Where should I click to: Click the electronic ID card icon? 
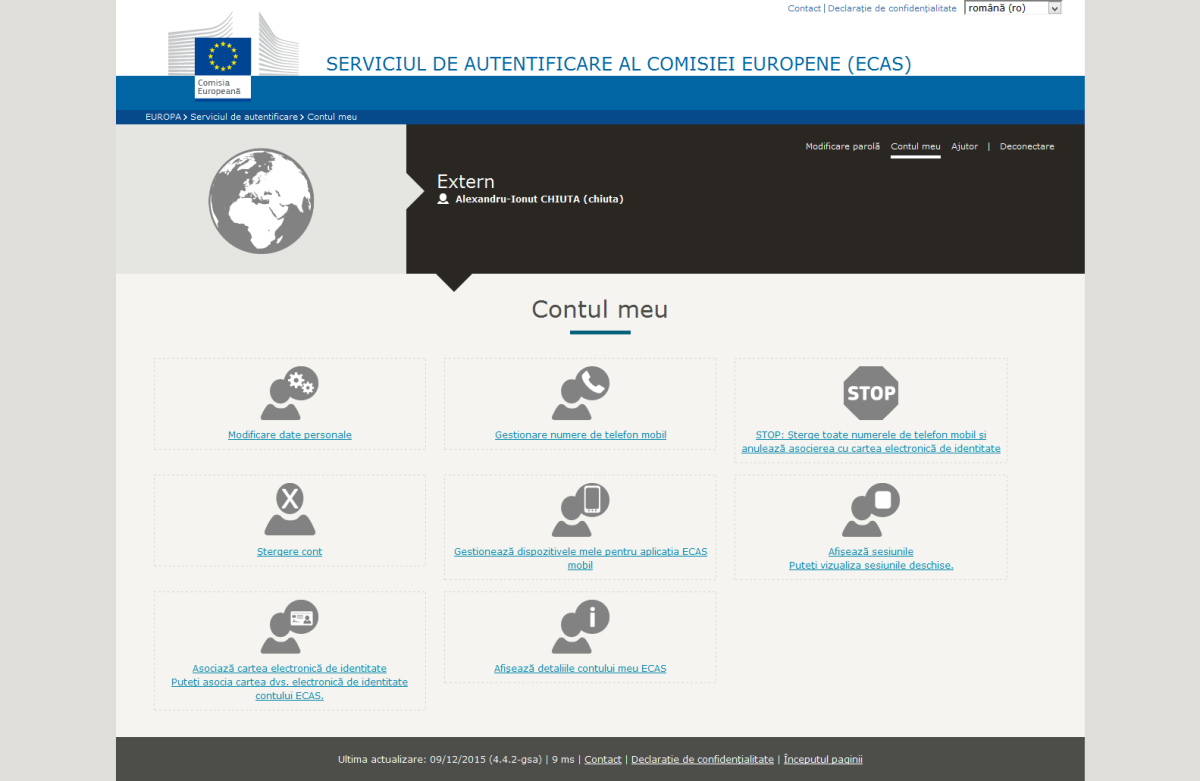[x=289, y=627]
